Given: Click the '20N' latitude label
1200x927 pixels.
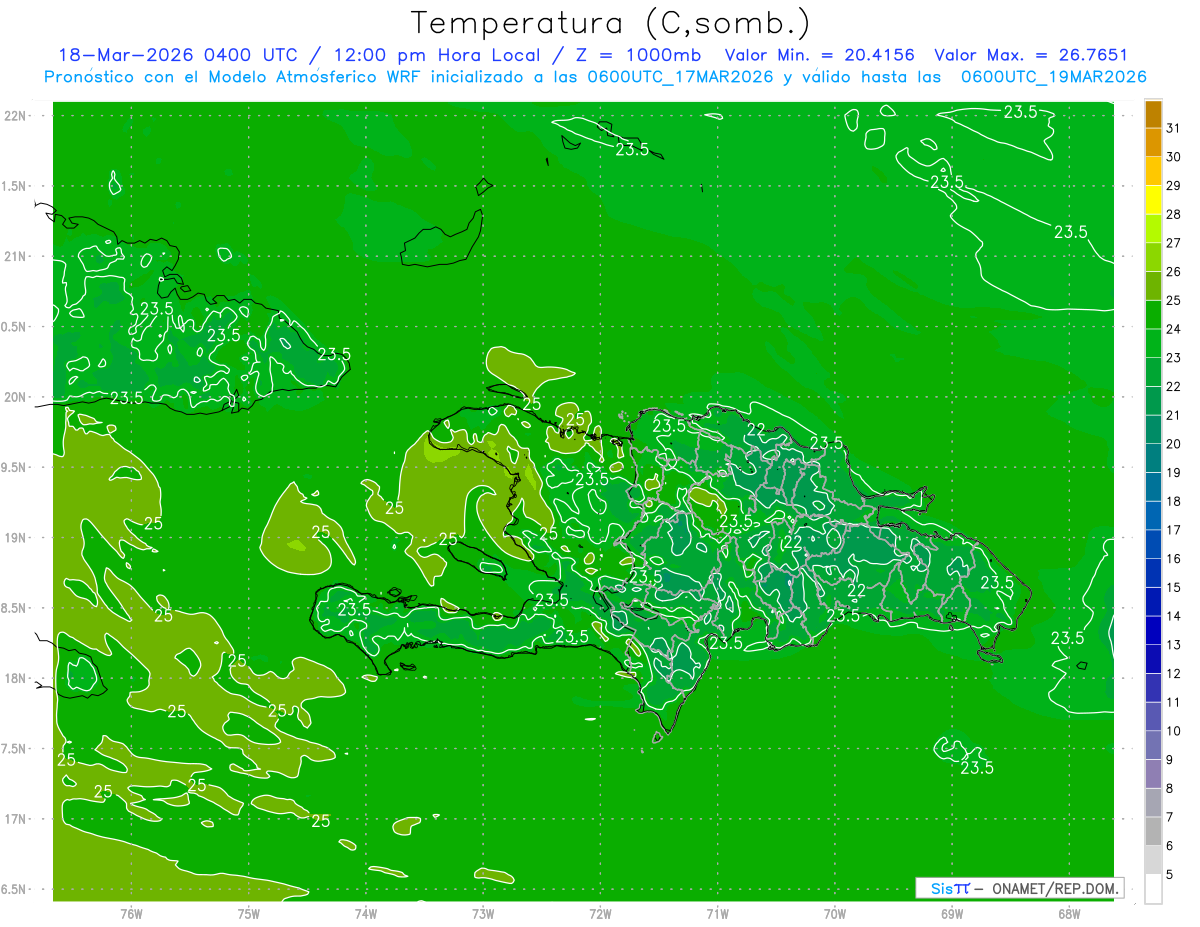Looking at the screenshot, I should pos(15,397).
